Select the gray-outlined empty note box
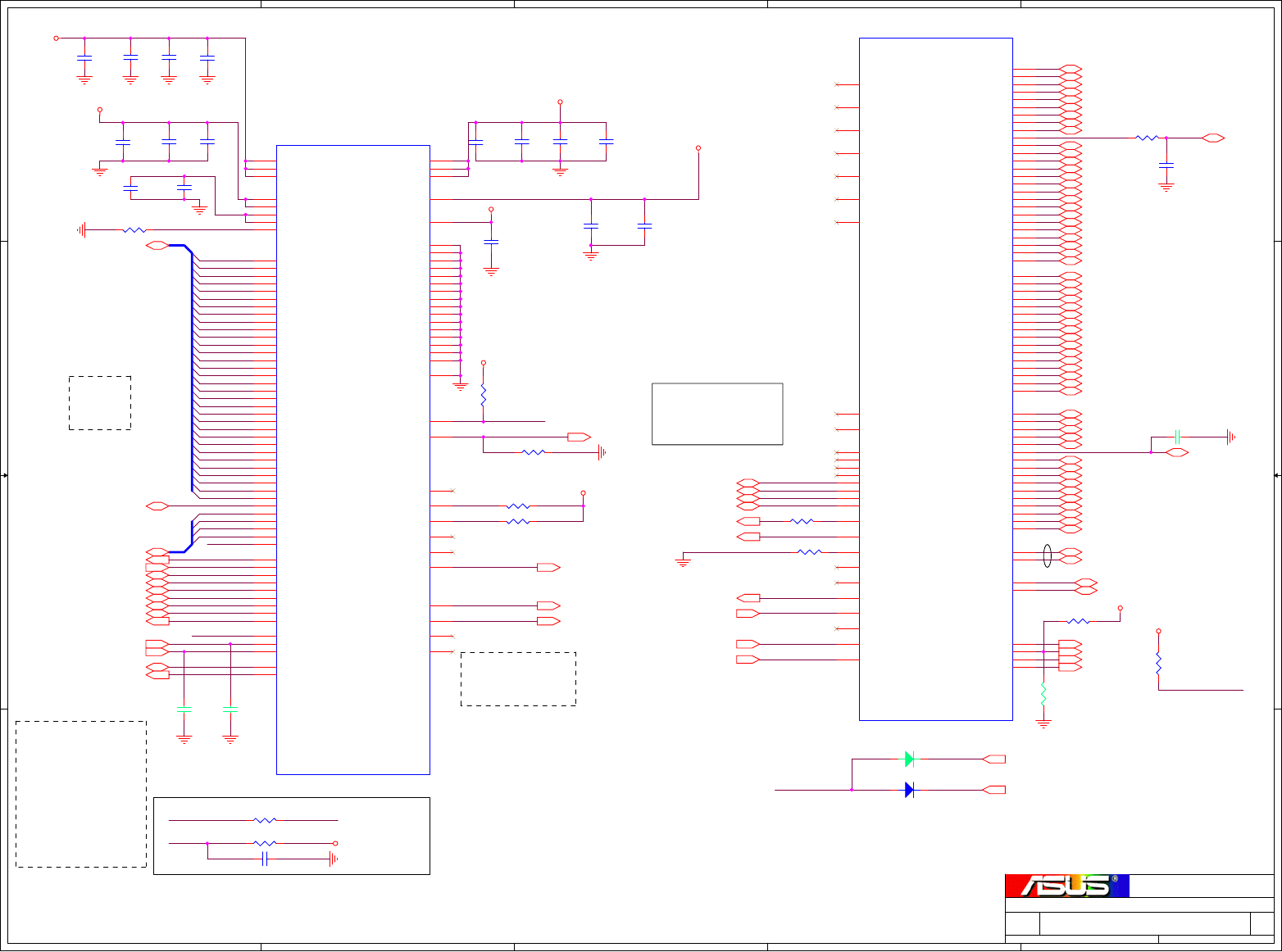 (717, 414)
